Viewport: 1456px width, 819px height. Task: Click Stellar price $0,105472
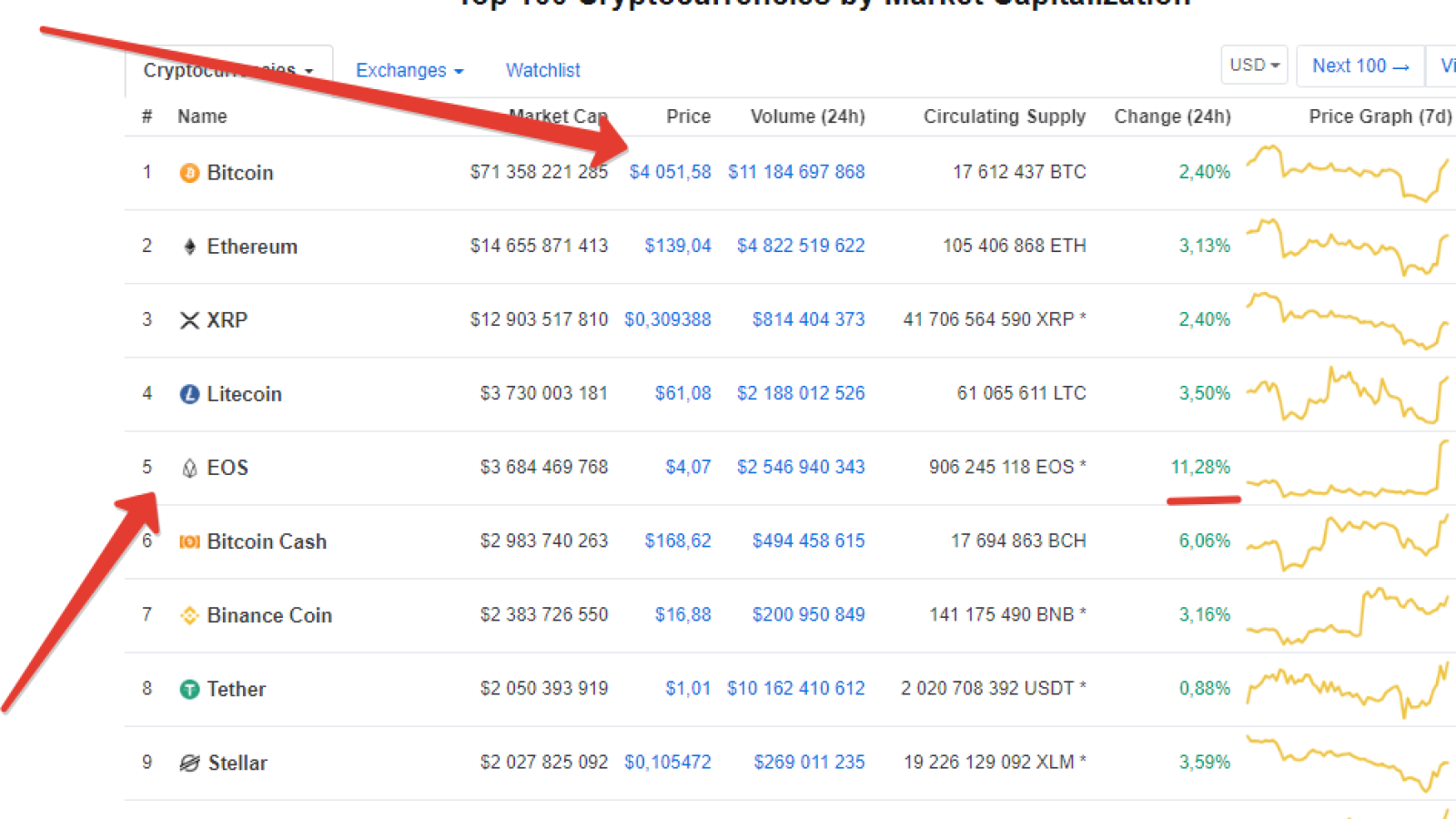click(x=668, y=762)
